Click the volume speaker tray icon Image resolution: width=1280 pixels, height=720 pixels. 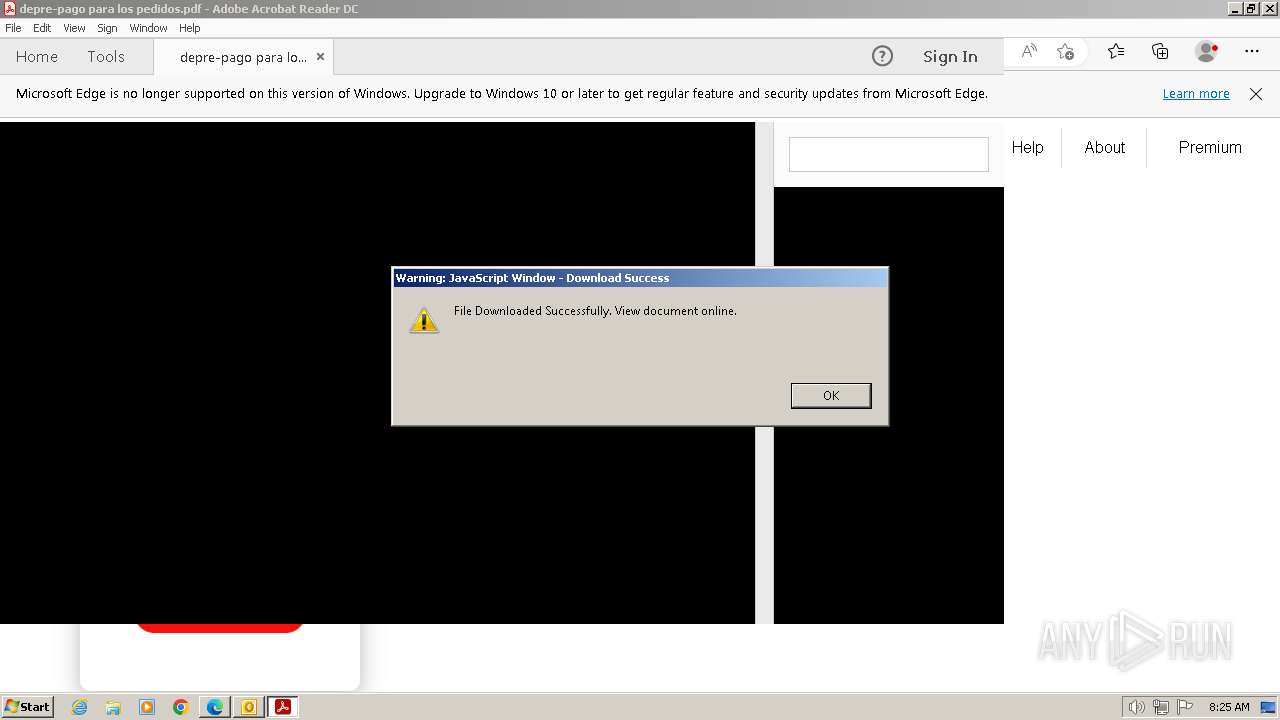coord(1137,707)
